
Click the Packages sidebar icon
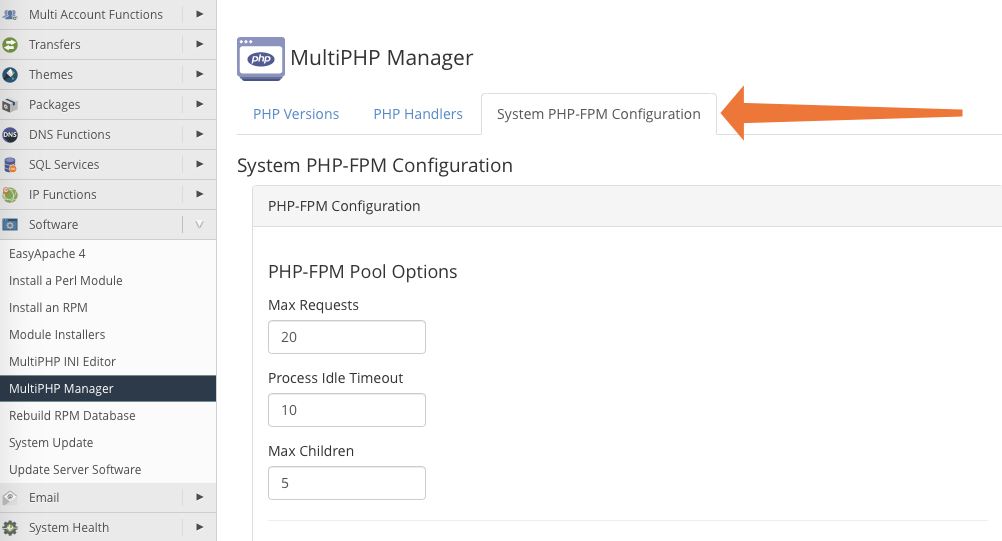point(11,105)
